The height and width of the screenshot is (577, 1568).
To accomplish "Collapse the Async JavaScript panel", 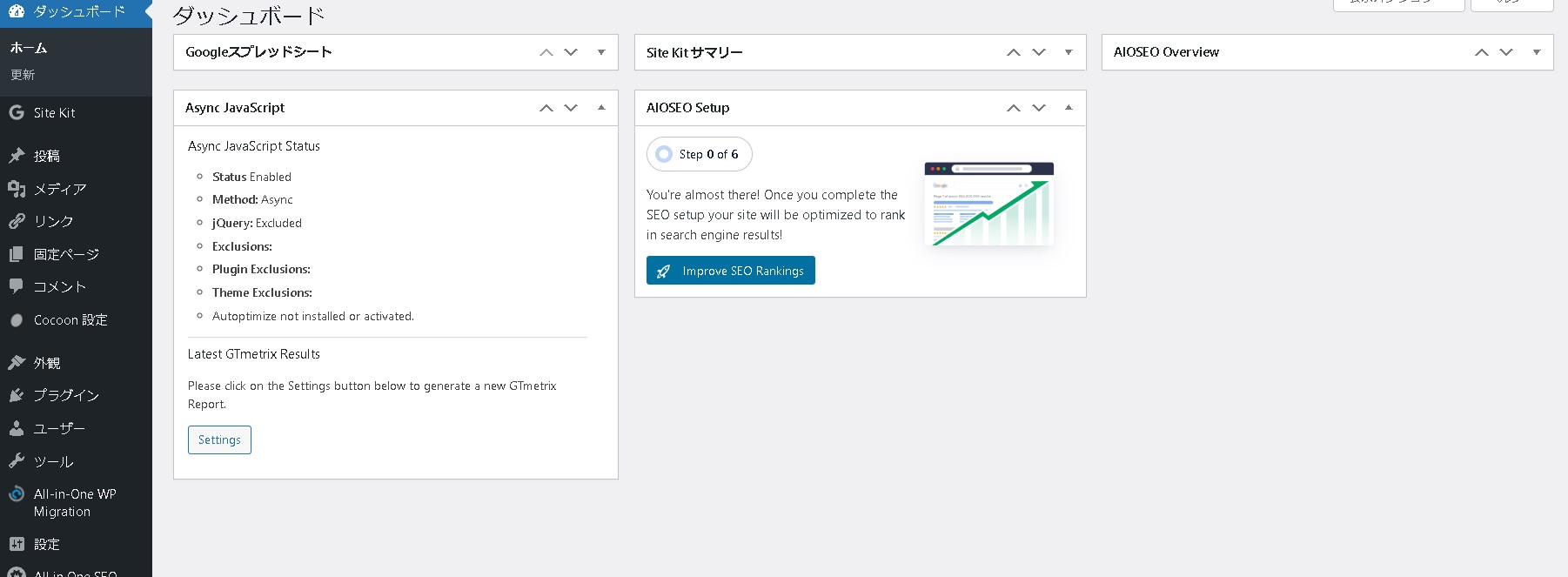I will [601, 108].
